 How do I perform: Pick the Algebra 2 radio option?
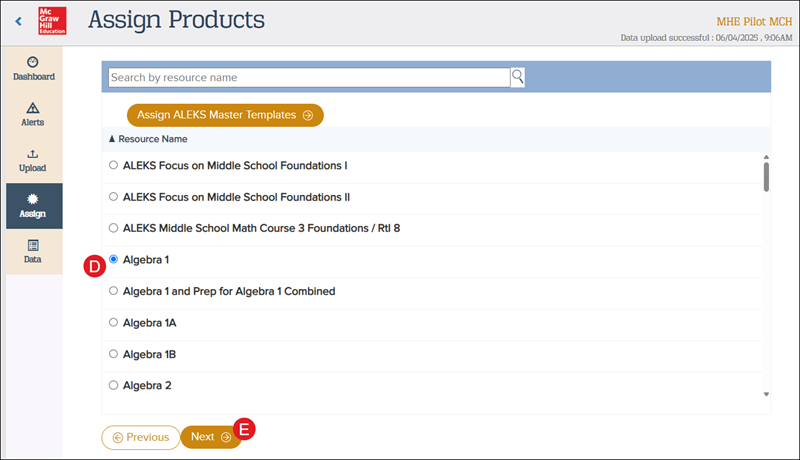[113, 385]
